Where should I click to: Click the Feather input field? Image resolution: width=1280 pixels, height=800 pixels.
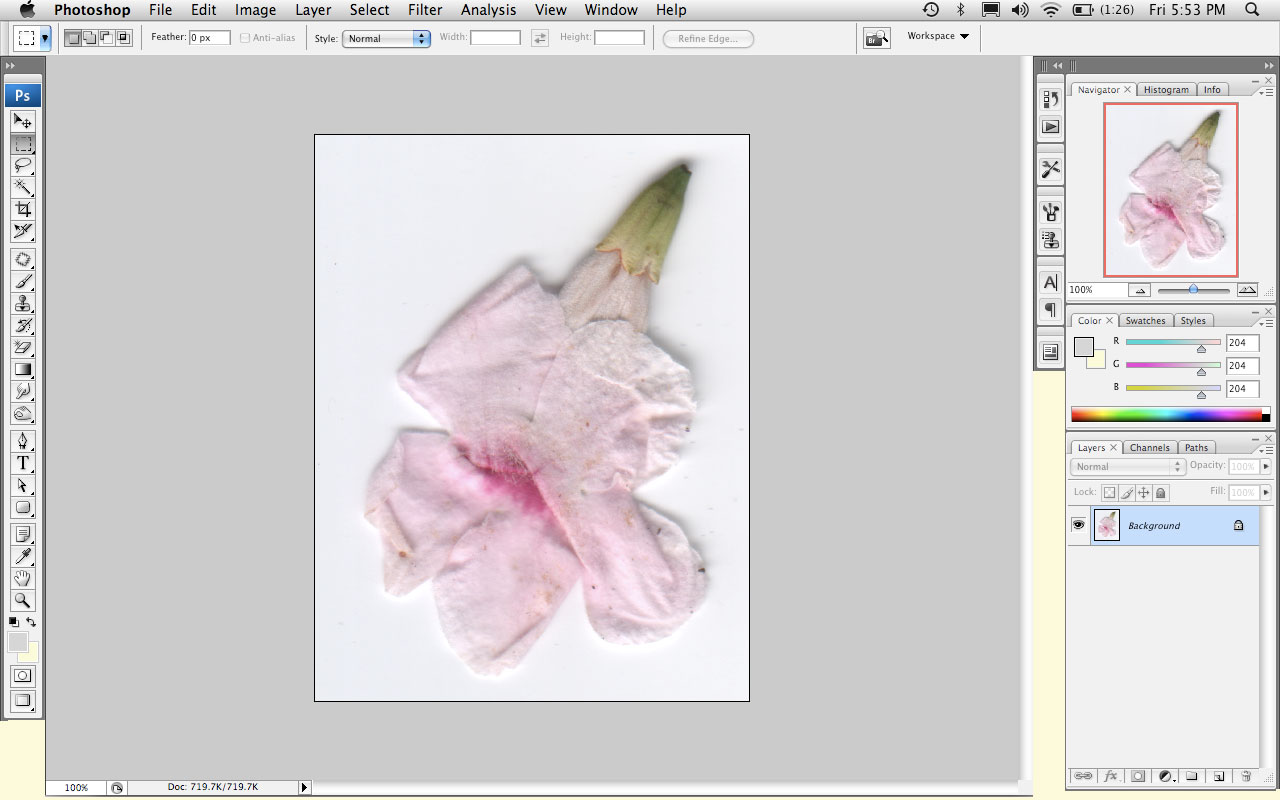click(x=209, y=38)
